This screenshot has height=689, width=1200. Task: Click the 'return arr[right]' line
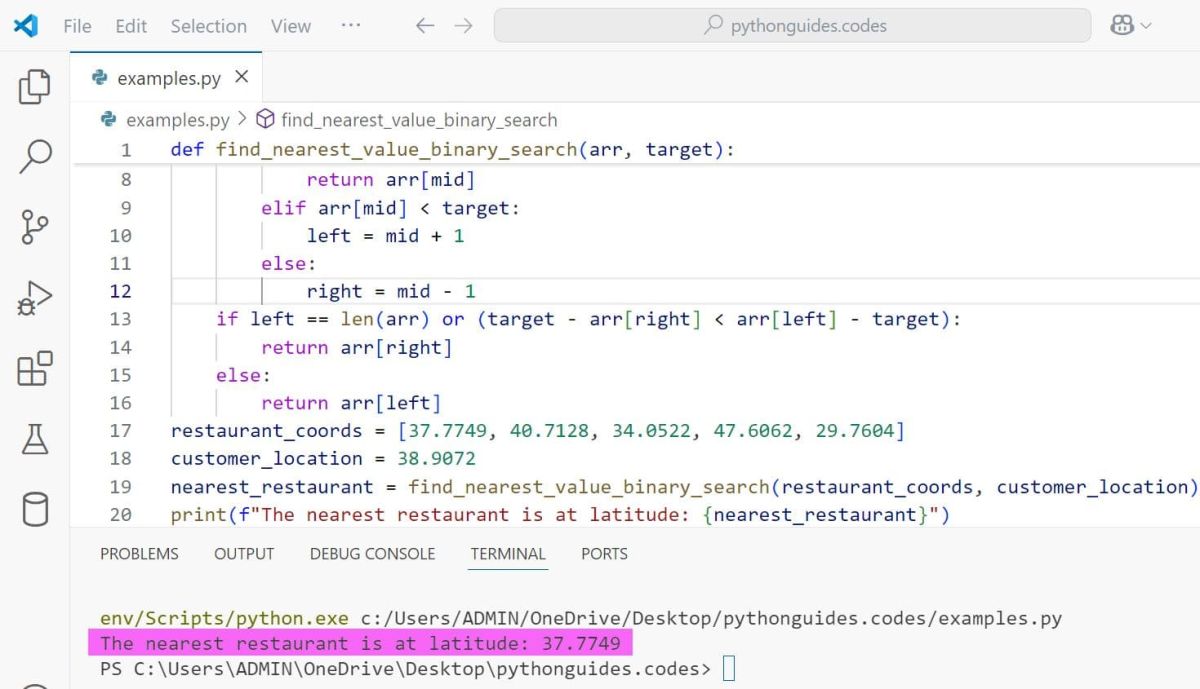coord(357,347)
